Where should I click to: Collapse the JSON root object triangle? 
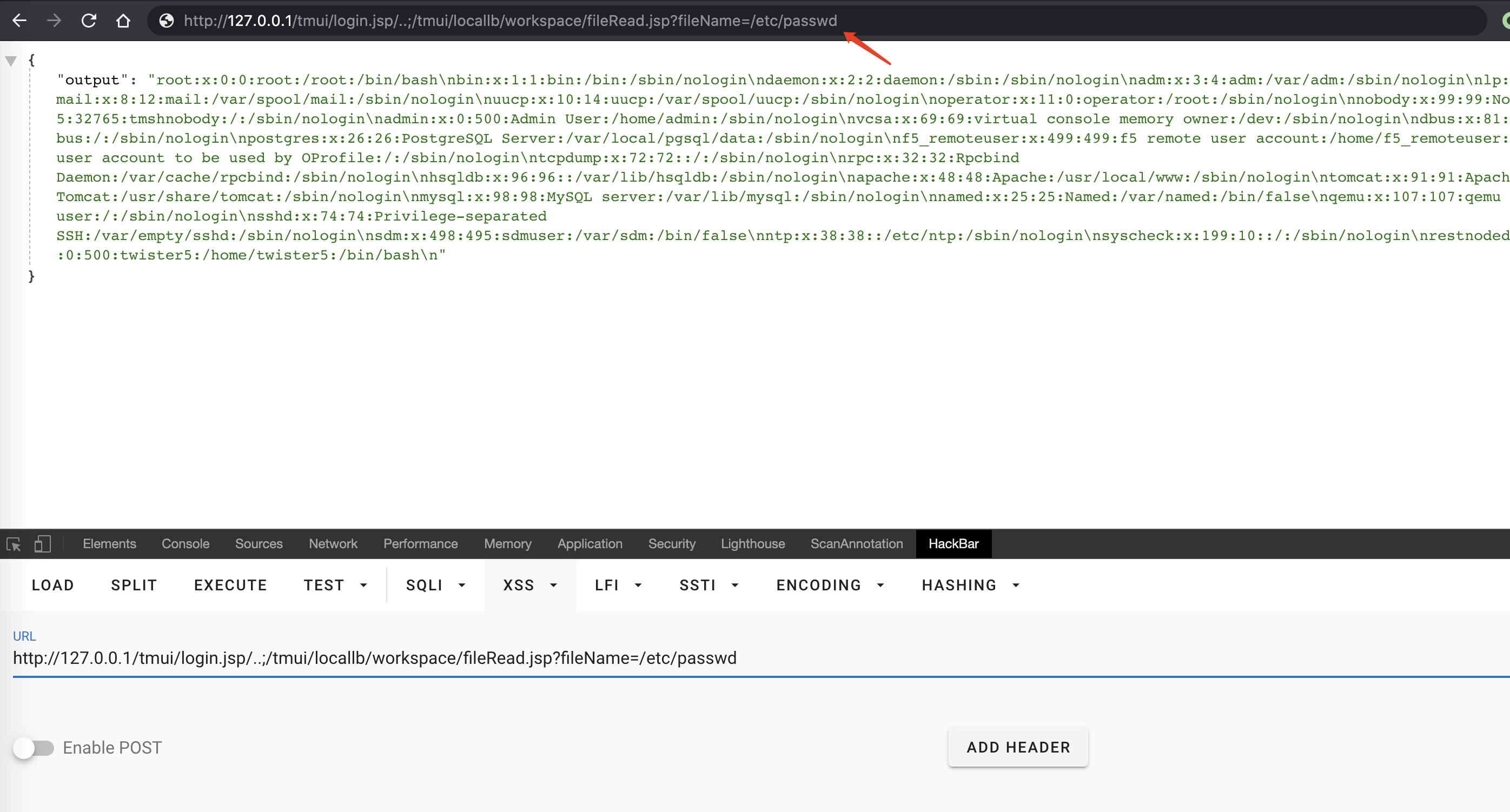click(x=11, y=61)
